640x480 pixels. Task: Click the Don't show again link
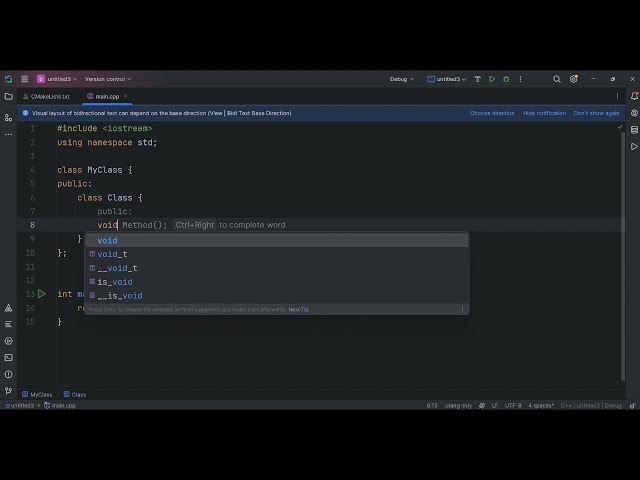(596, 113)
